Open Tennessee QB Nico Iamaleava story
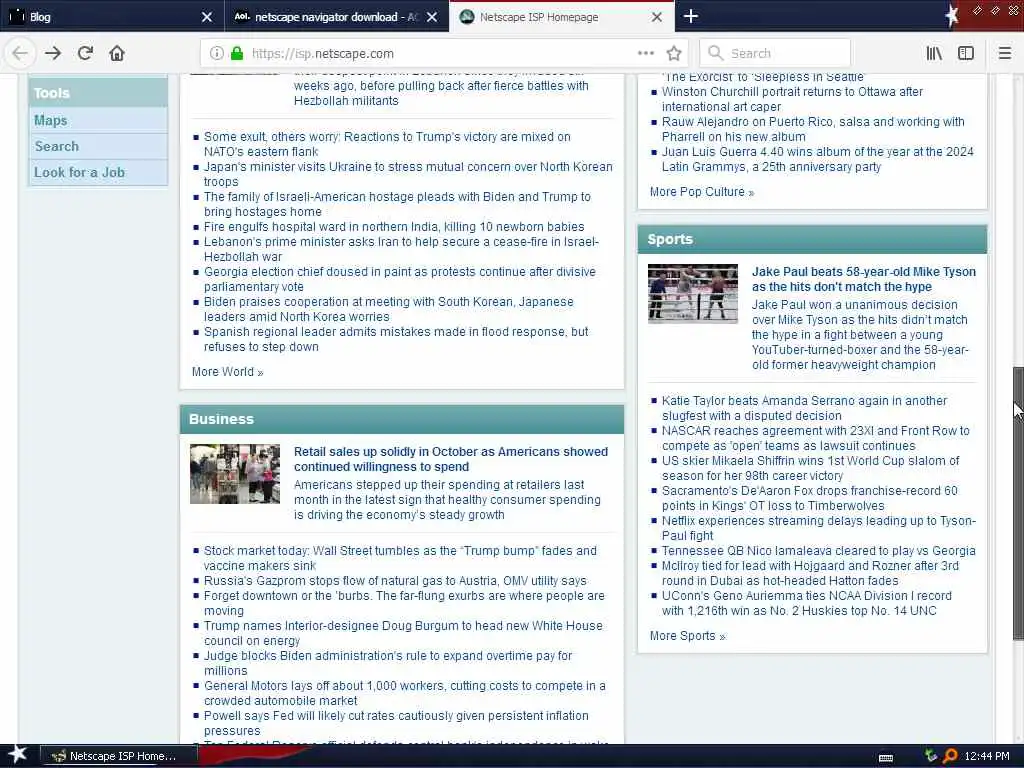Image resolution: width=1024 pixels, height=768 pixels. coord(818,551)
